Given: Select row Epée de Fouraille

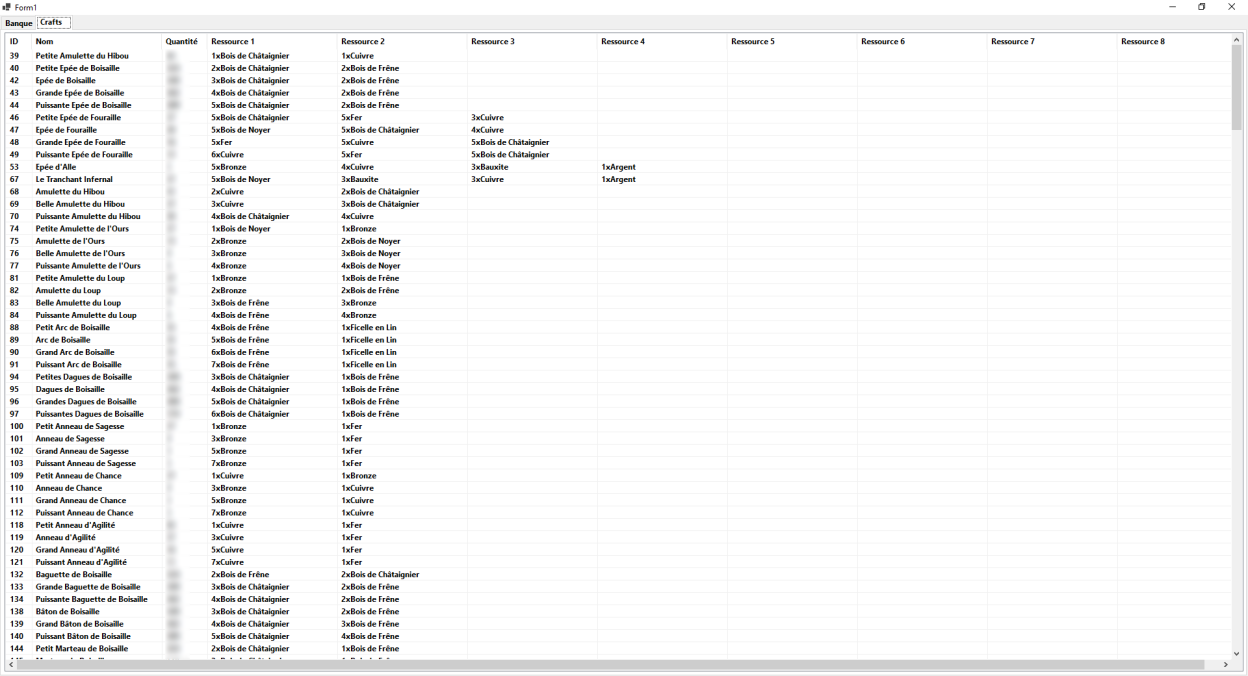Looking at the screenshot, I should pos(619,130).
